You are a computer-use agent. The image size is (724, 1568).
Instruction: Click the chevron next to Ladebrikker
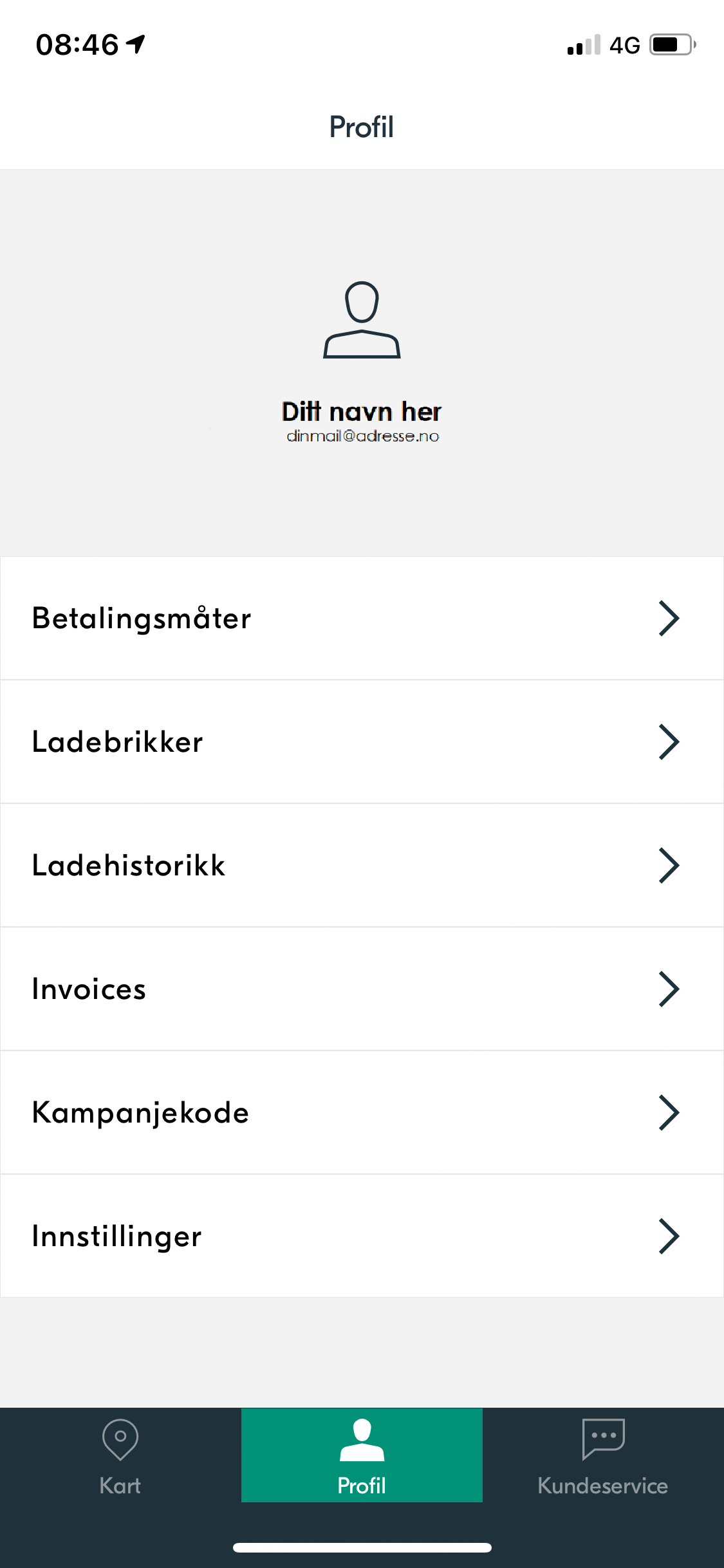coord(669,742)
